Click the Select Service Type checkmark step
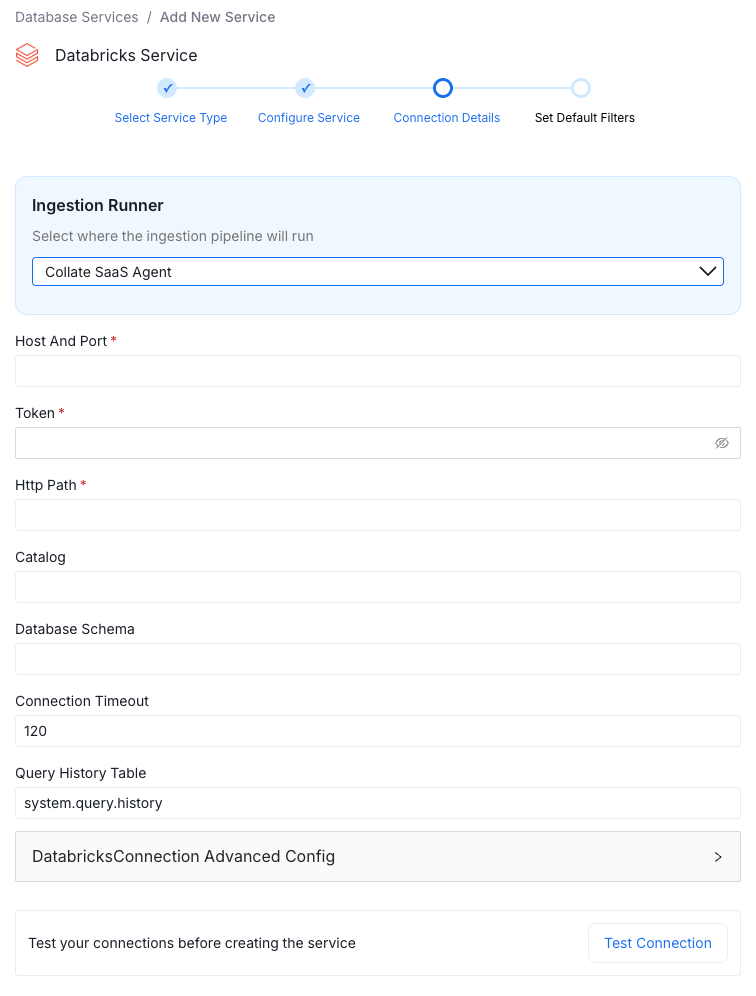This screenshot has height=996, width=756. tap(167, 88)
